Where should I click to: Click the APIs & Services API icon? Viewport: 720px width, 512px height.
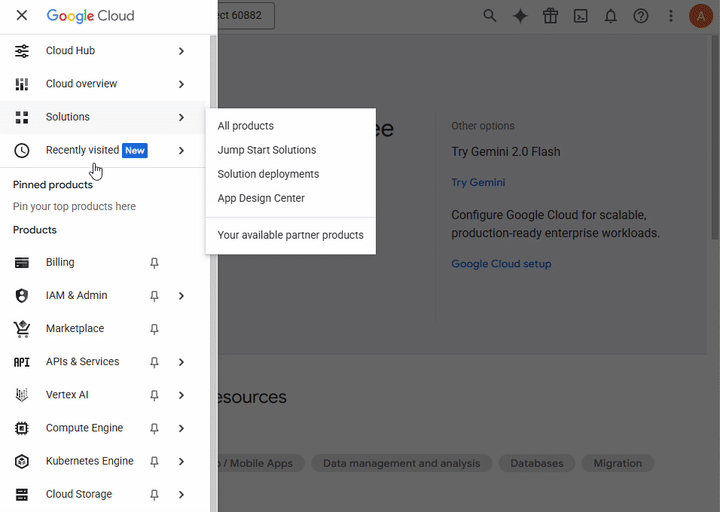(22, 362)
